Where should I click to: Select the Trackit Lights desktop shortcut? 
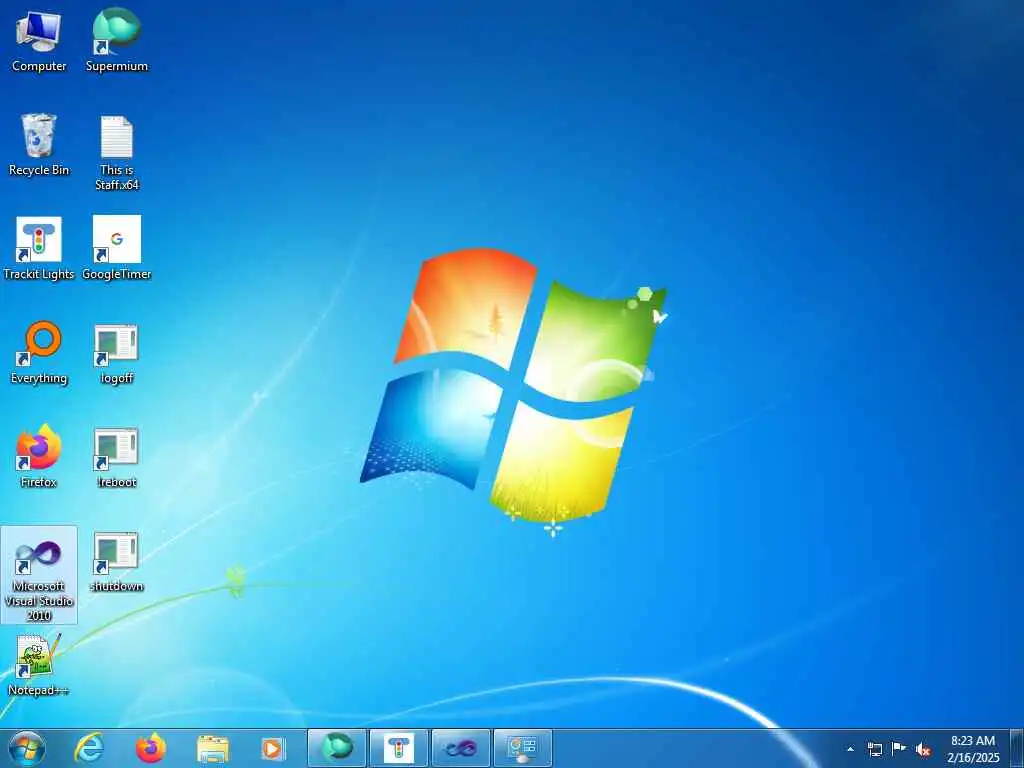[x=39, y=249]
